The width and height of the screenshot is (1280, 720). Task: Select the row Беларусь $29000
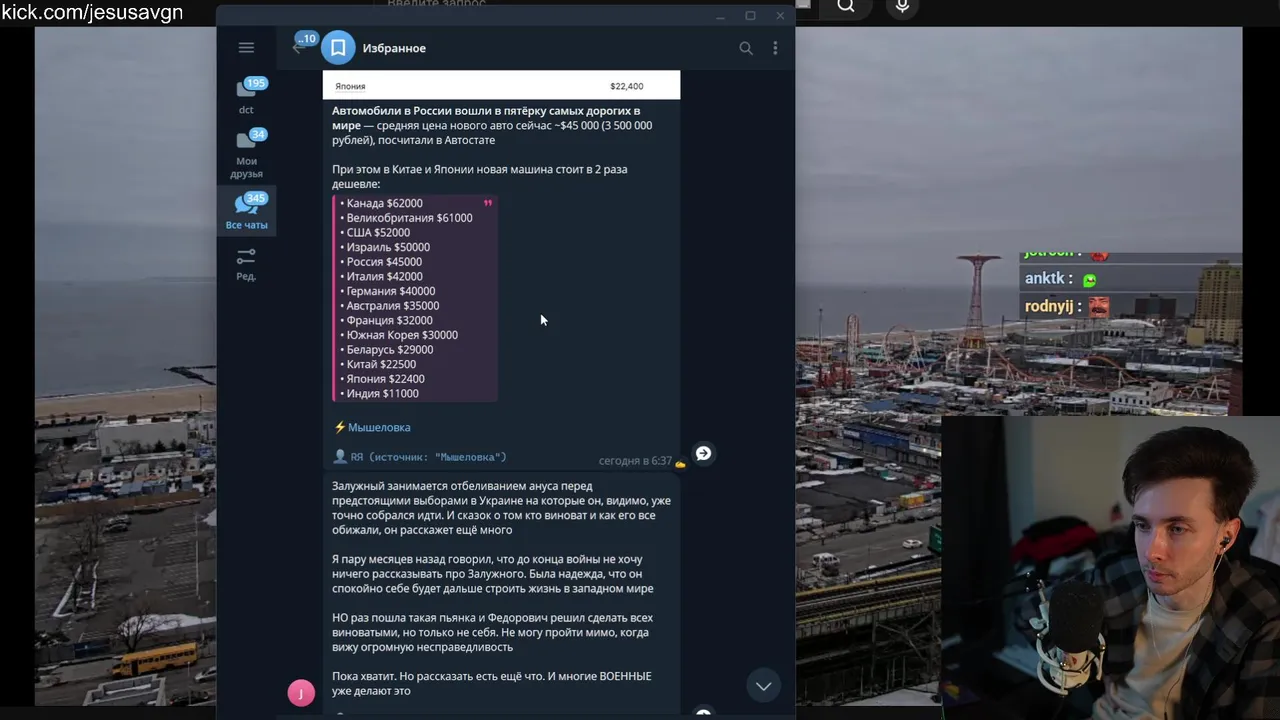pyautogui.click(x=387, y=350)
